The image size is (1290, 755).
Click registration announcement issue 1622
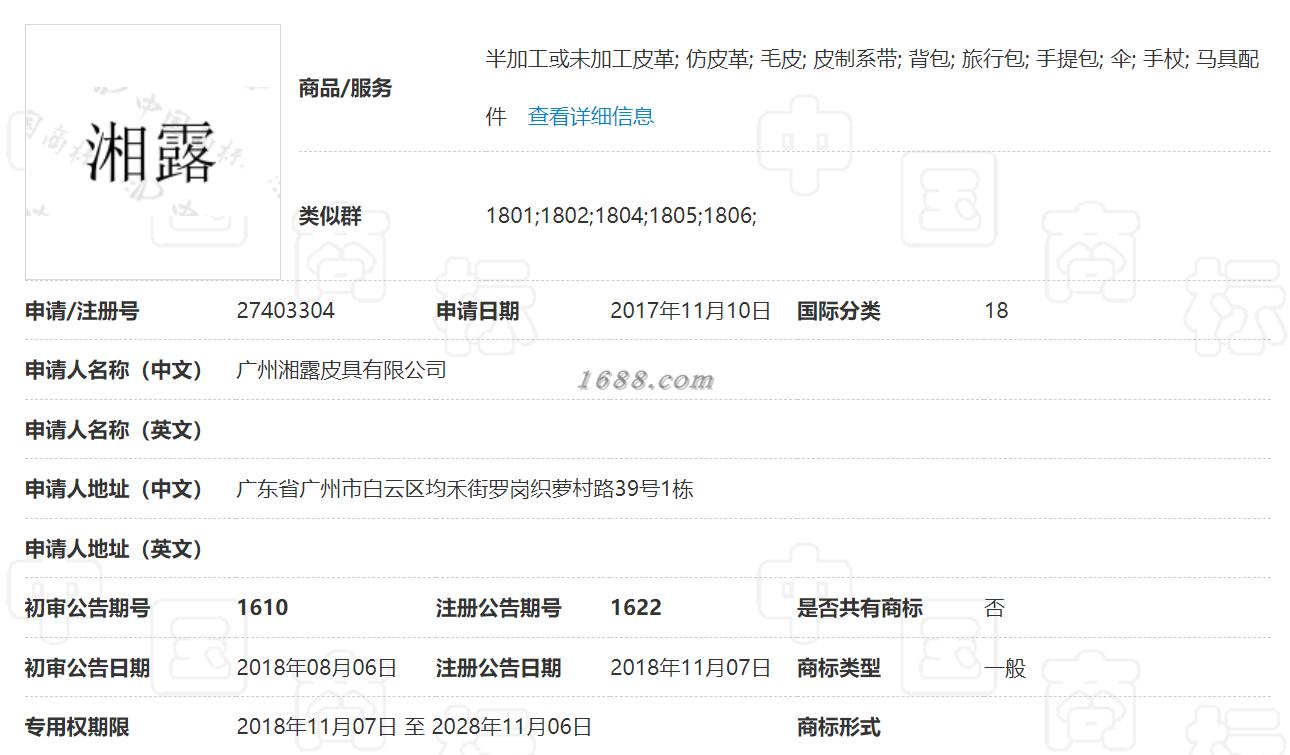pos(636,608)
